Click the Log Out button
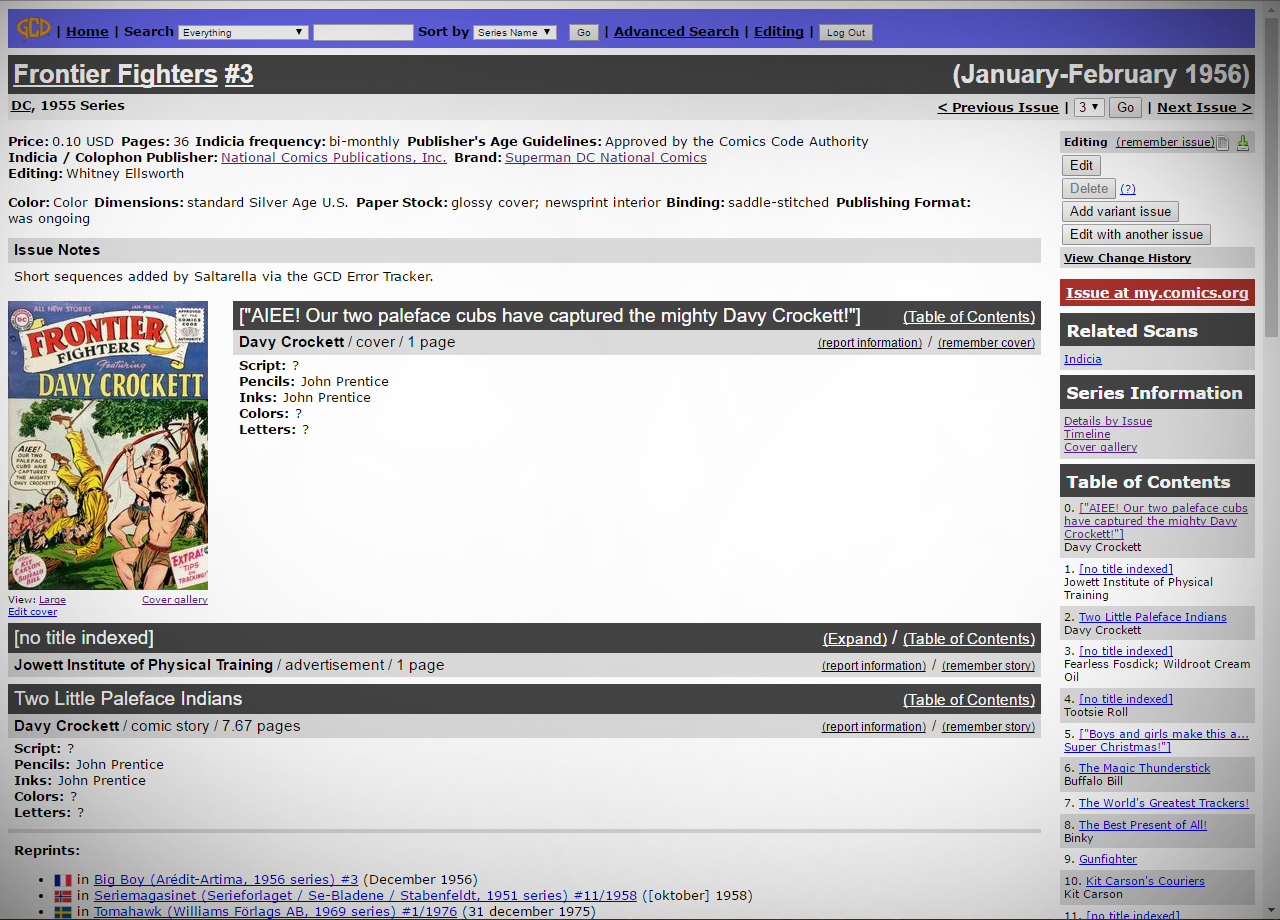This screenshot has width=1280, height=920. [846, 32]
